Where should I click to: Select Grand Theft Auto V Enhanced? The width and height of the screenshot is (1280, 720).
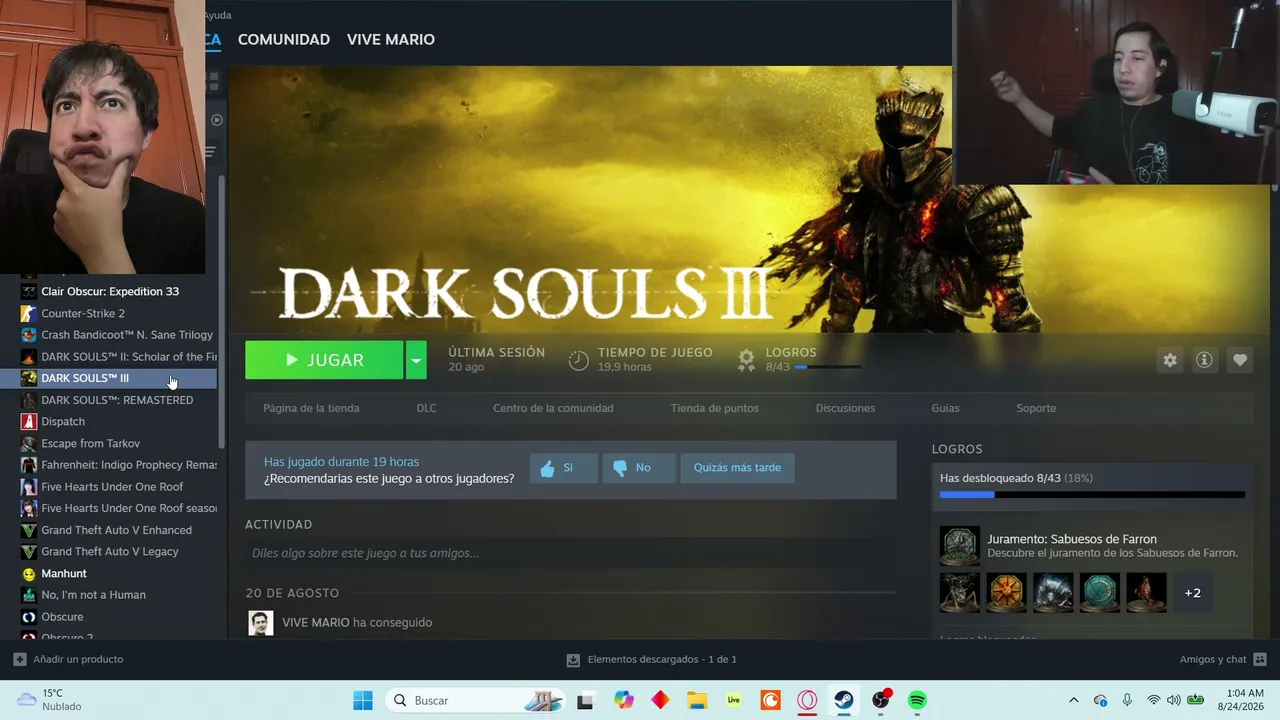[118, 530]
